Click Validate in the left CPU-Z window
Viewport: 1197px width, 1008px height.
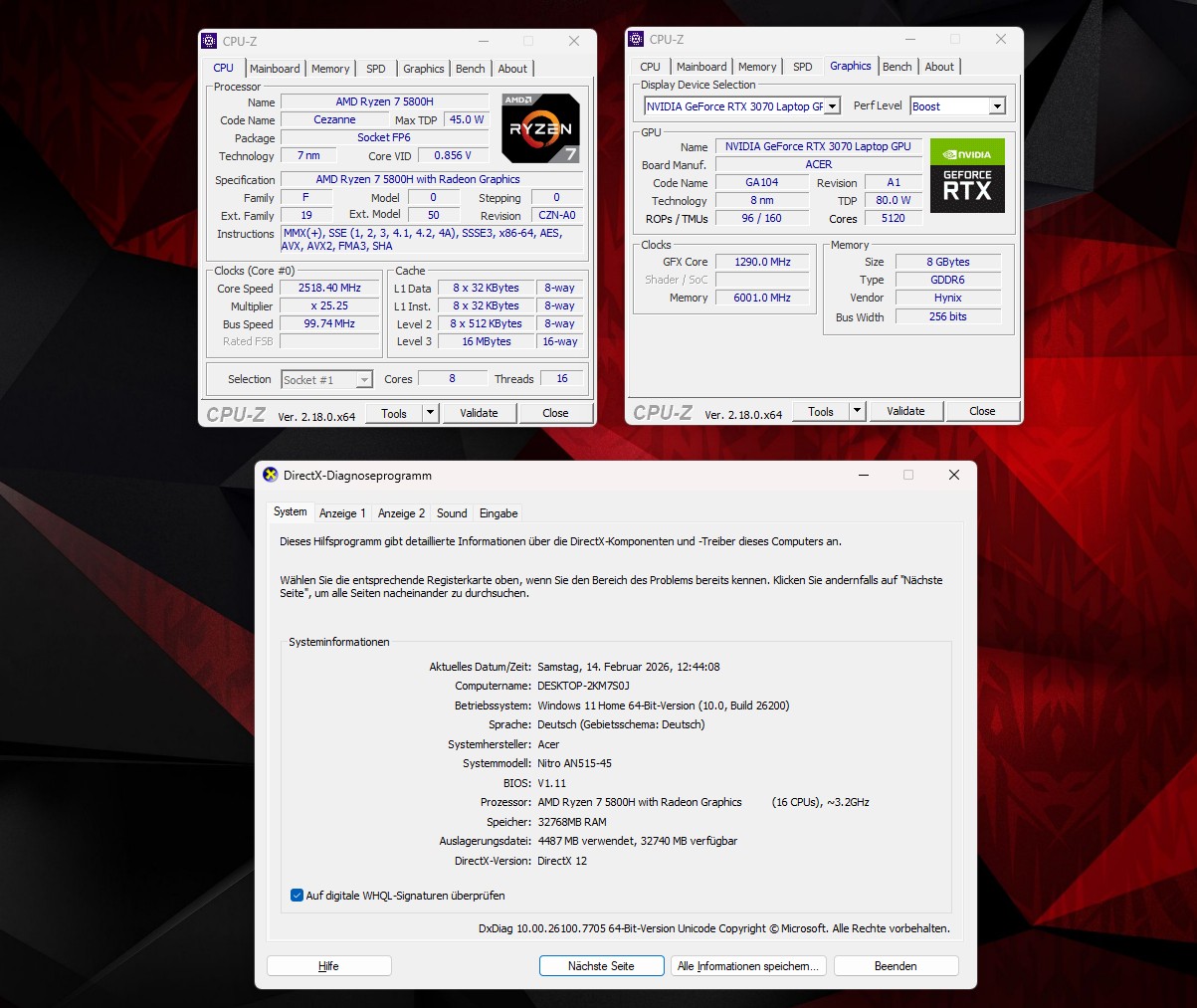tap(479, 413)
